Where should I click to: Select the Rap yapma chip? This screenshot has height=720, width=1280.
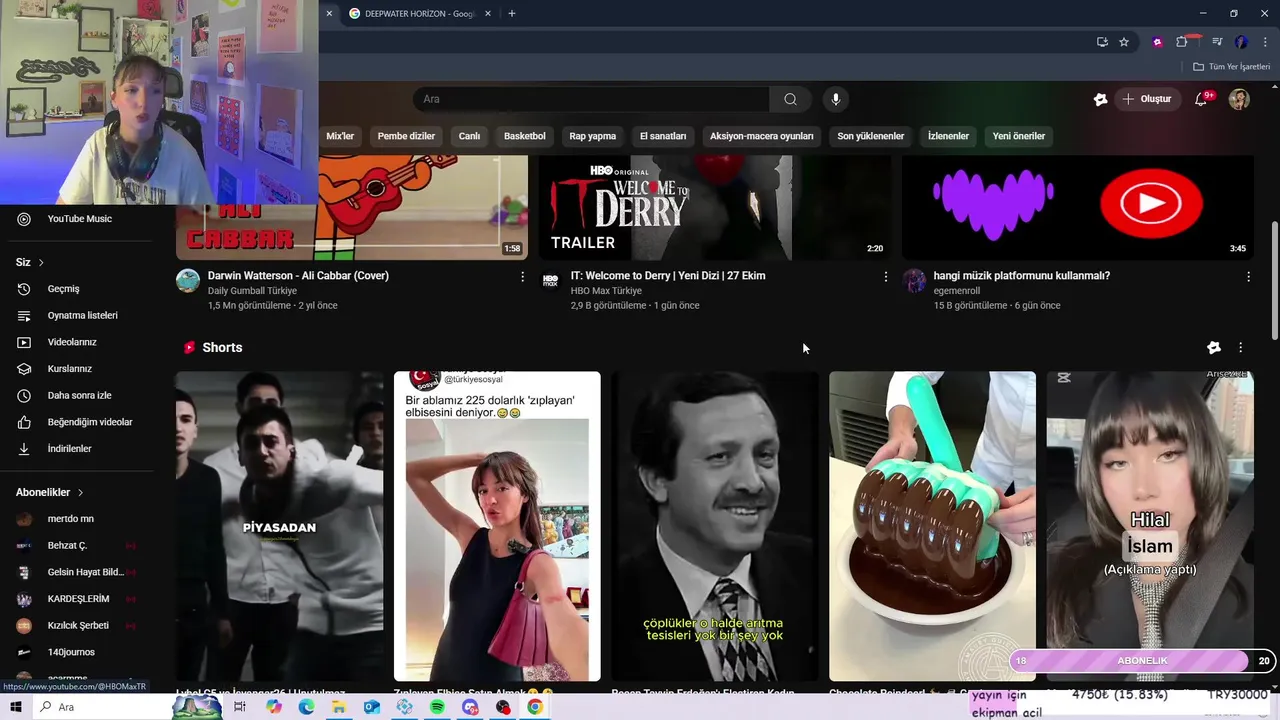(x=593, y=136)
